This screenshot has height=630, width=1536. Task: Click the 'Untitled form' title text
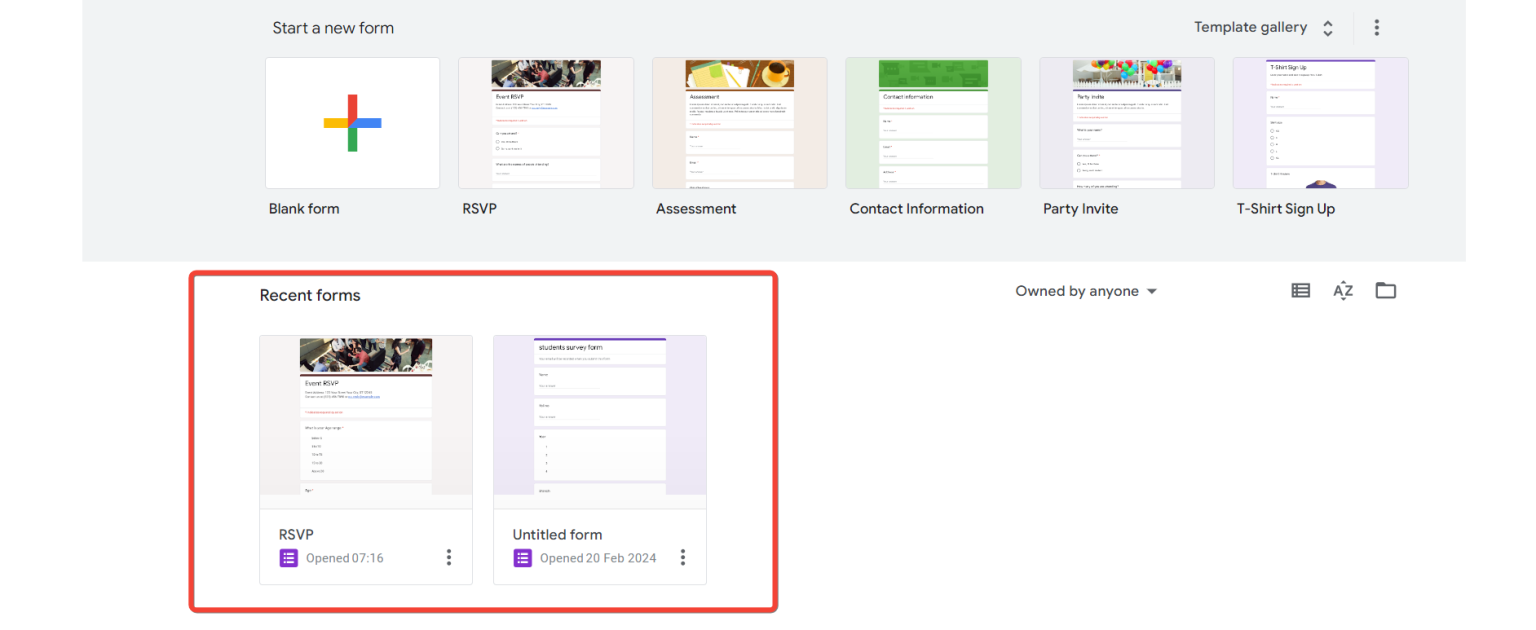(558, 535)
